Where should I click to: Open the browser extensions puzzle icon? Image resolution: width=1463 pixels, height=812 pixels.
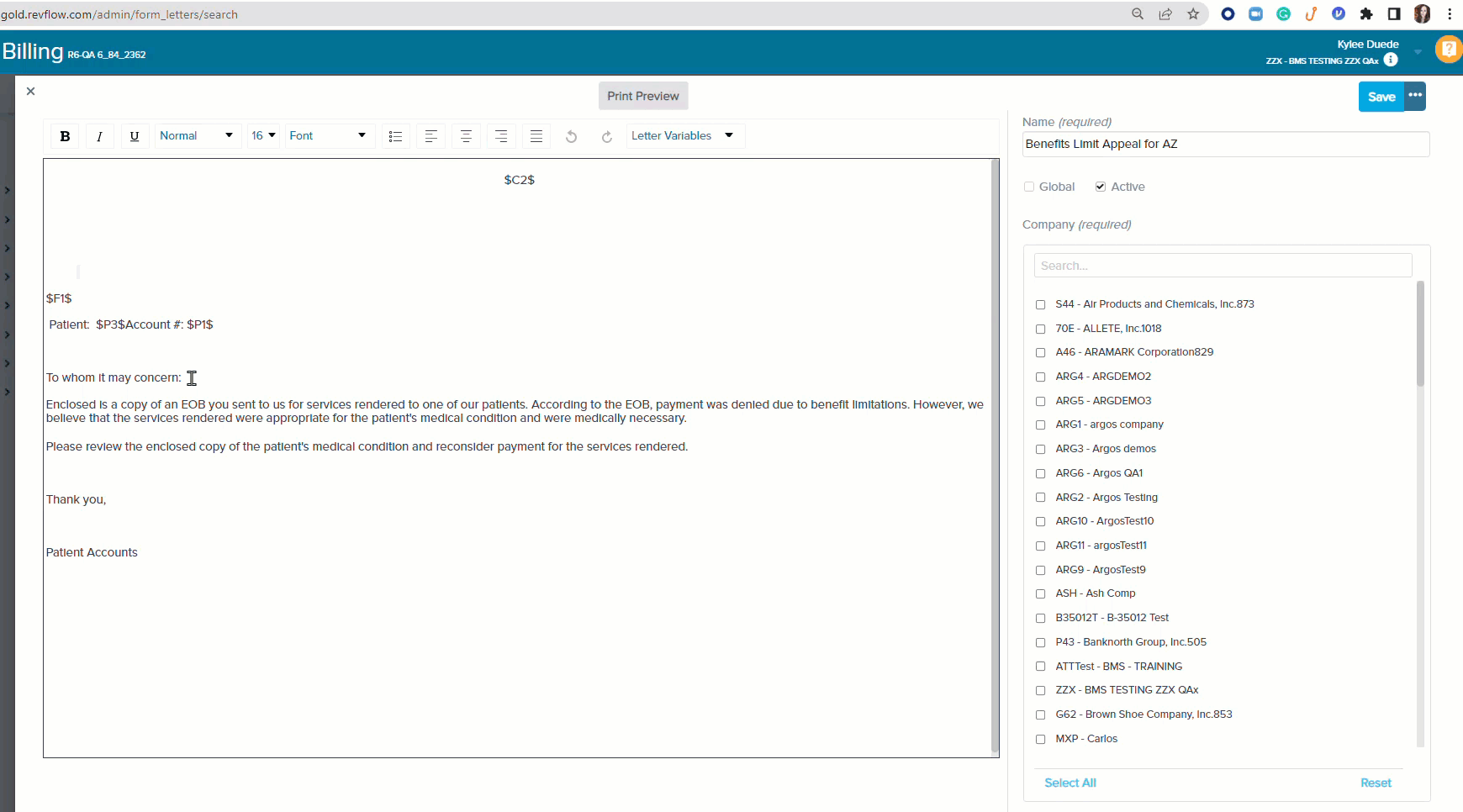point(1366,14)
